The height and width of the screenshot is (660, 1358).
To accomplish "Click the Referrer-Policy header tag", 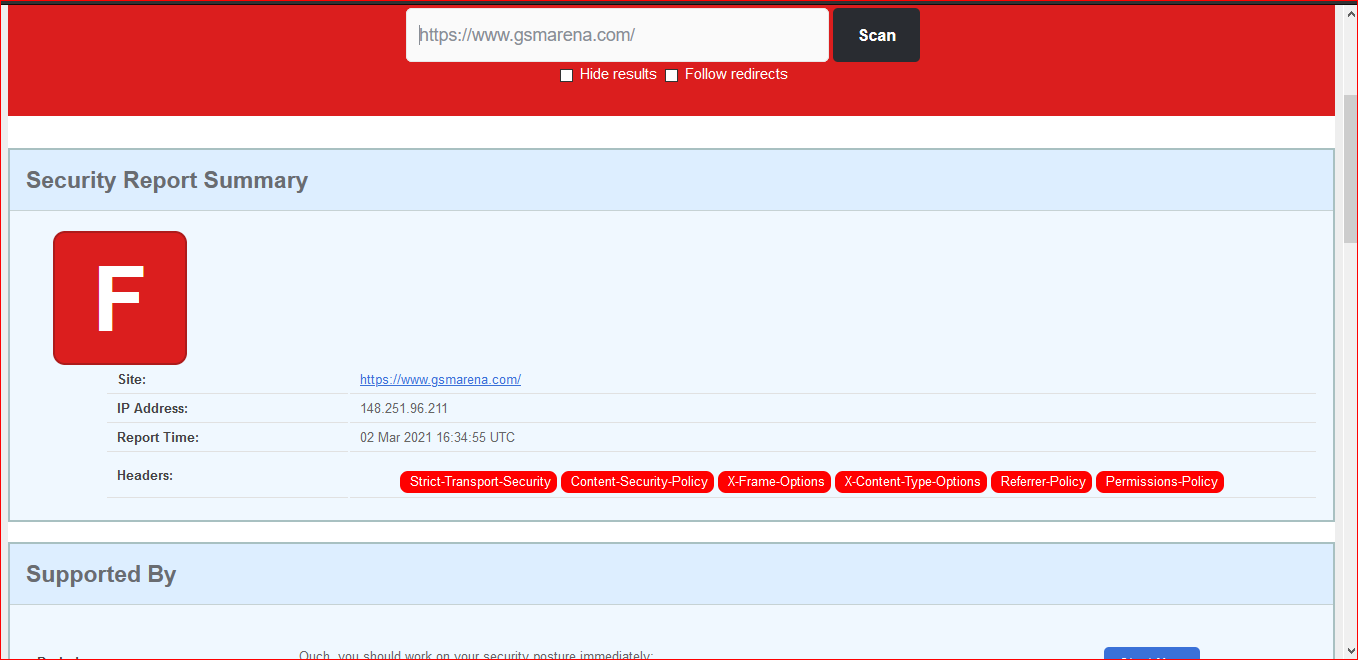I will pos(1042,482).
